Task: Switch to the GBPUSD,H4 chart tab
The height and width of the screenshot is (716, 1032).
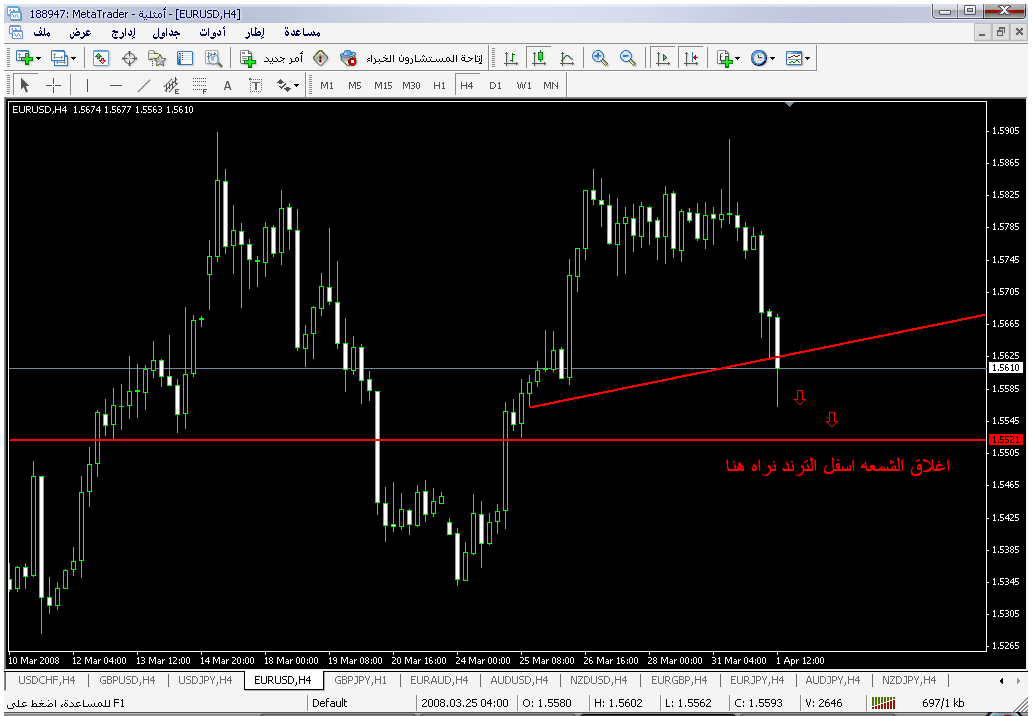Action: coord(126,680)
